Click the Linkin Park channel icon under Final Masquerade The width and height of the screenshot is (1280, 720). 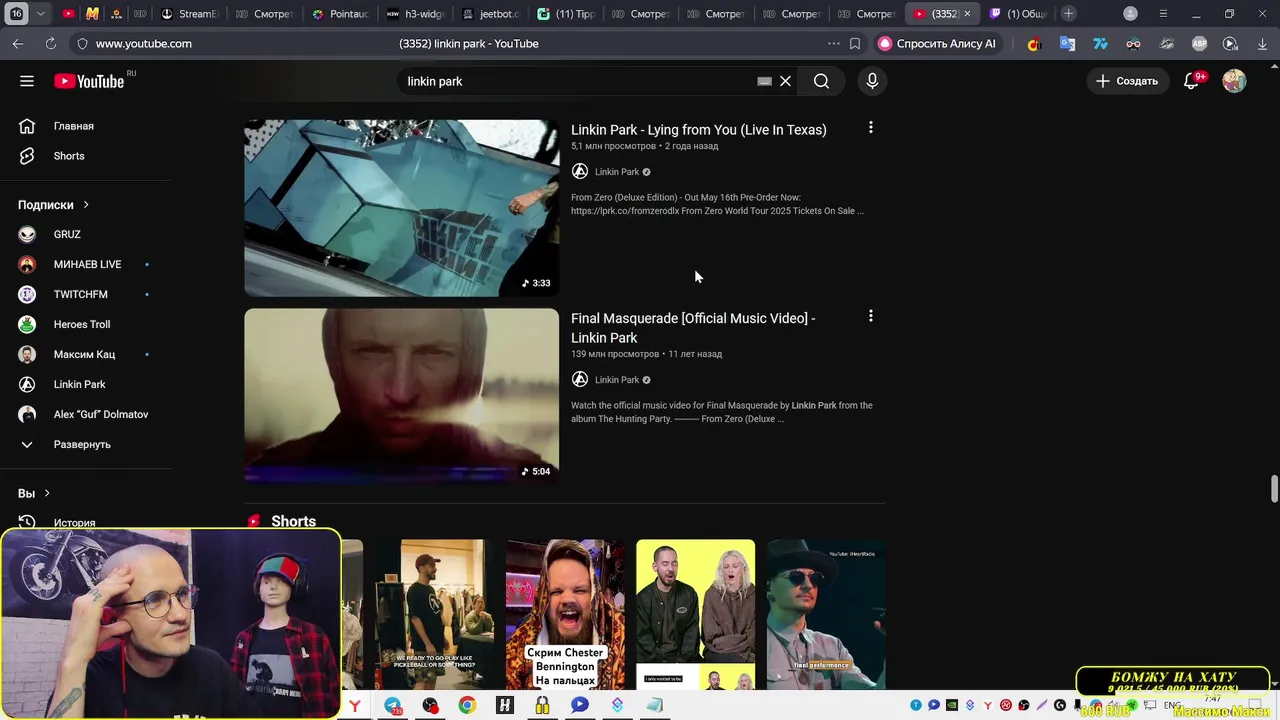[580, 380]
